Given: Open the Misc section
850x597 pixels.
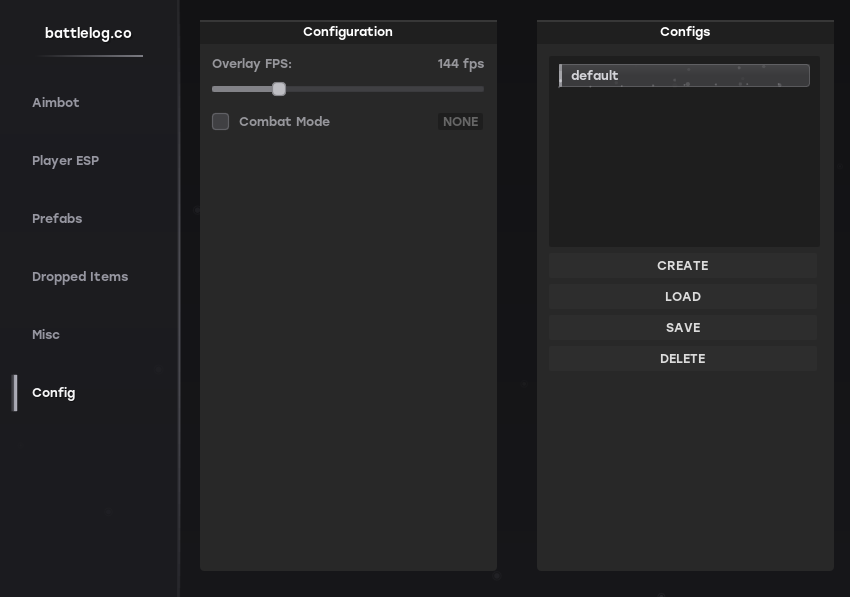Looking at the screenshot, I should pyautogui.click(x=46, y=335).
